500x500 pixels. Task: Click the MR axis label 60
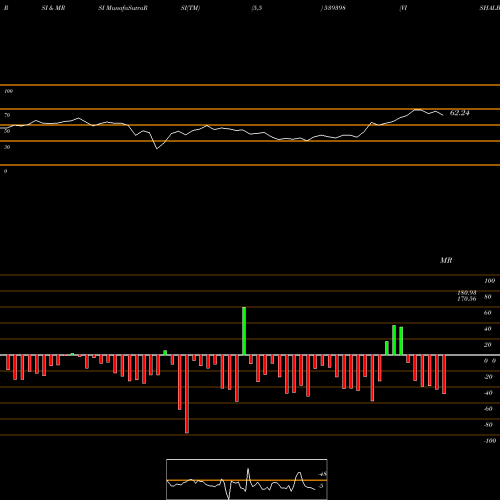pyautogui.click(x=487, y=313)
